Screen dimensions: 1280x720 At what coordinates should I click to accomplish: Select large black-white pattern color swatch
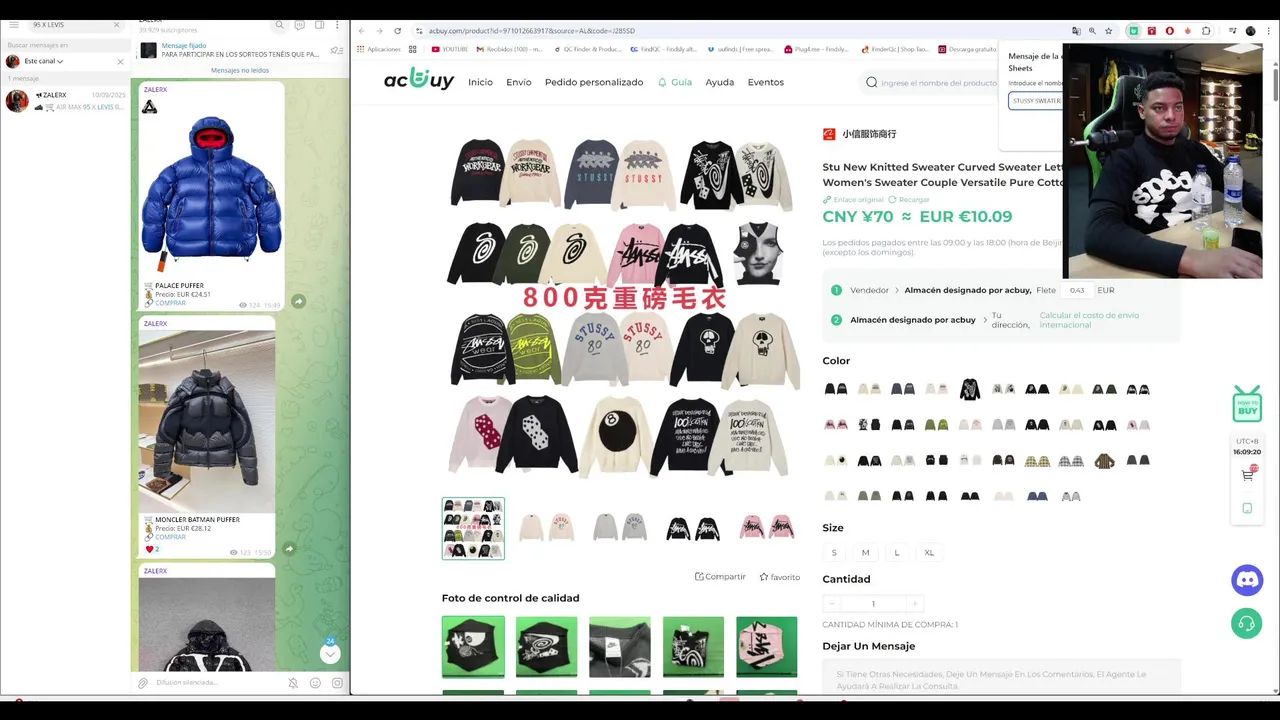(970, 389)
